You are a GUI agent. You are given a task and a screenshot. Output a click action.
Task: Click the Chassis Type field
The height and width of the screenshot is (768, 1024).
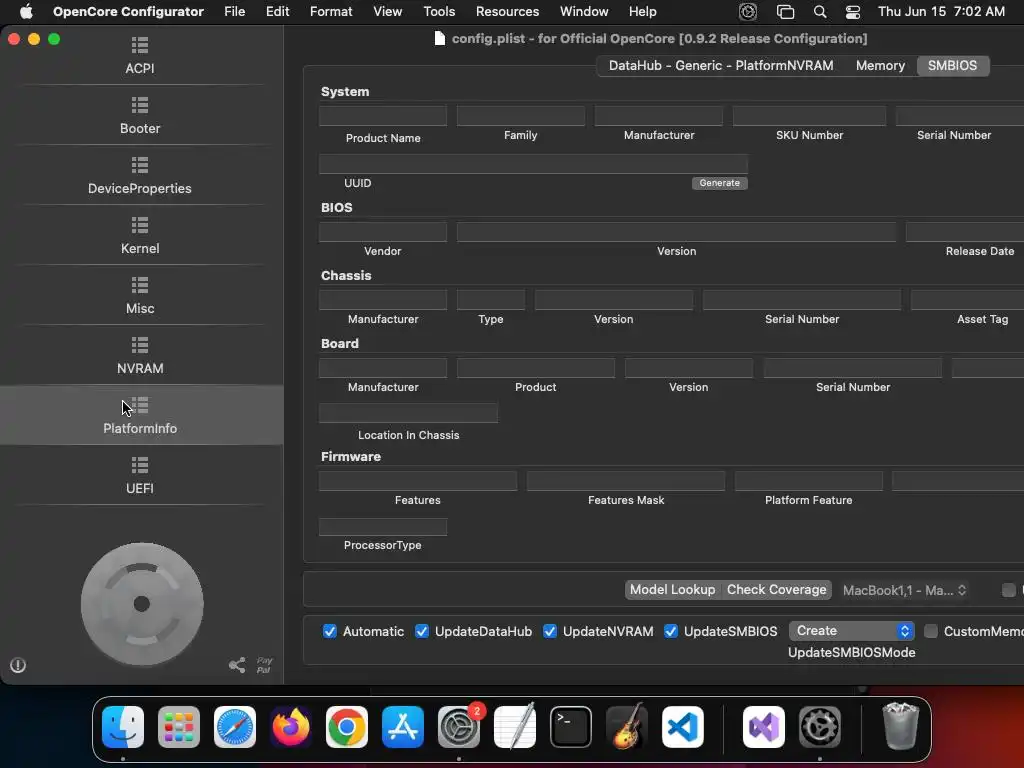(x=490, y=300)
